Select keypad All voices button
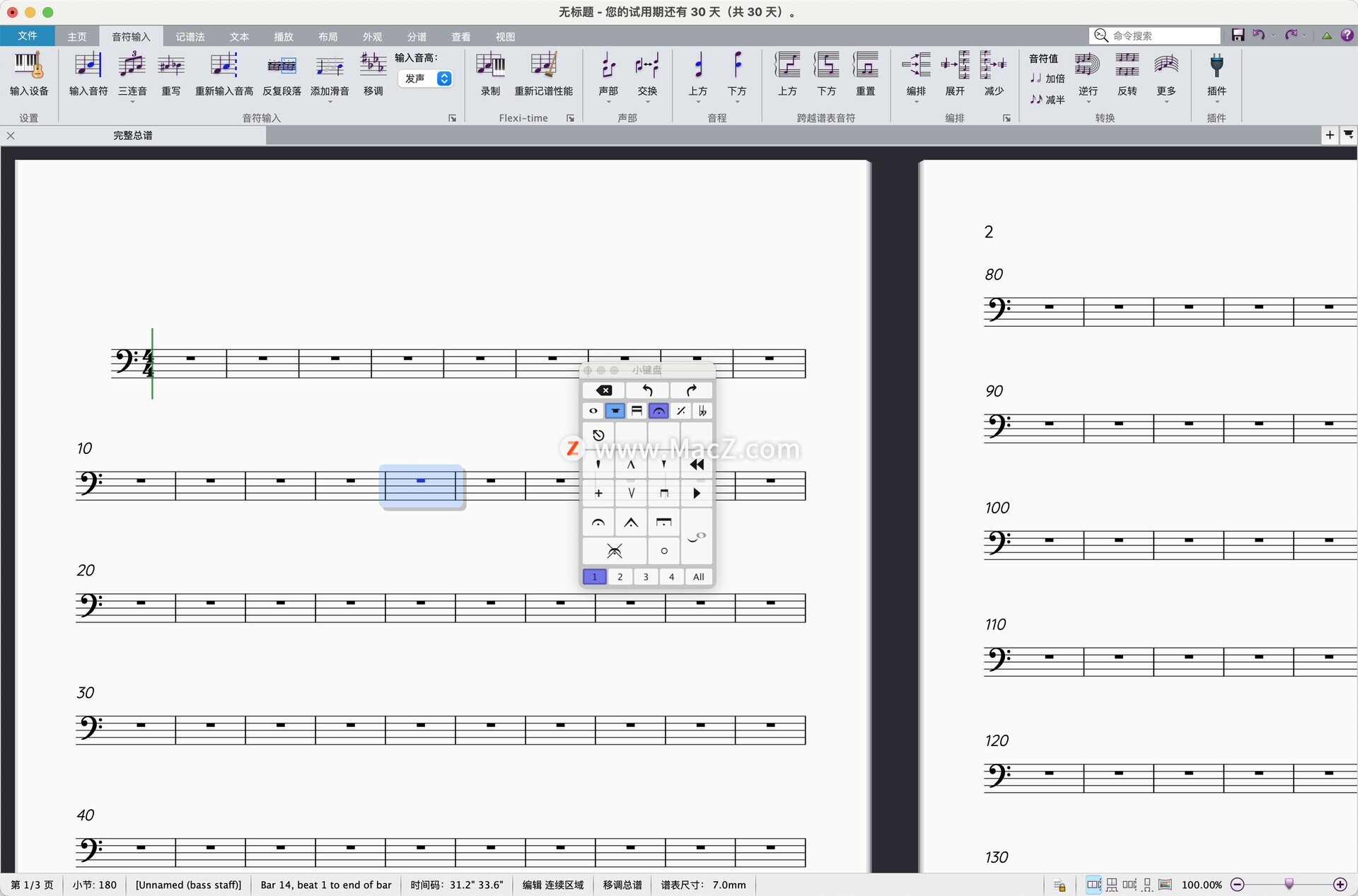Image resolution: width=1358 pixels, height=896 pixels. pos(699,577)
